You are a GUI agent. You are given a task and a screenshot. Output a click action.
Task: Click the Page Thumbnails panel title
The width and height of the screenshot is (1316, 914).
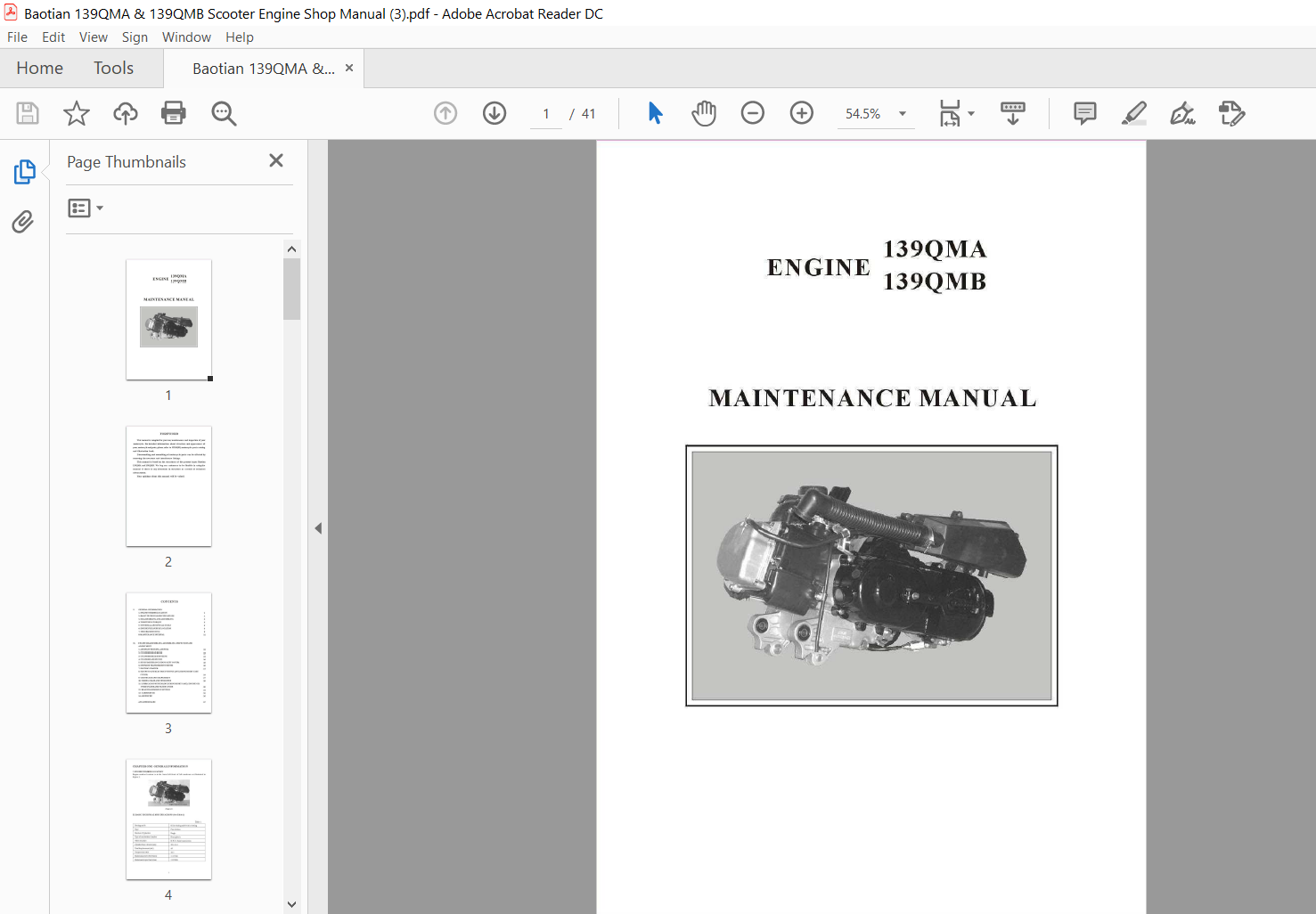(x=127, y=162)
